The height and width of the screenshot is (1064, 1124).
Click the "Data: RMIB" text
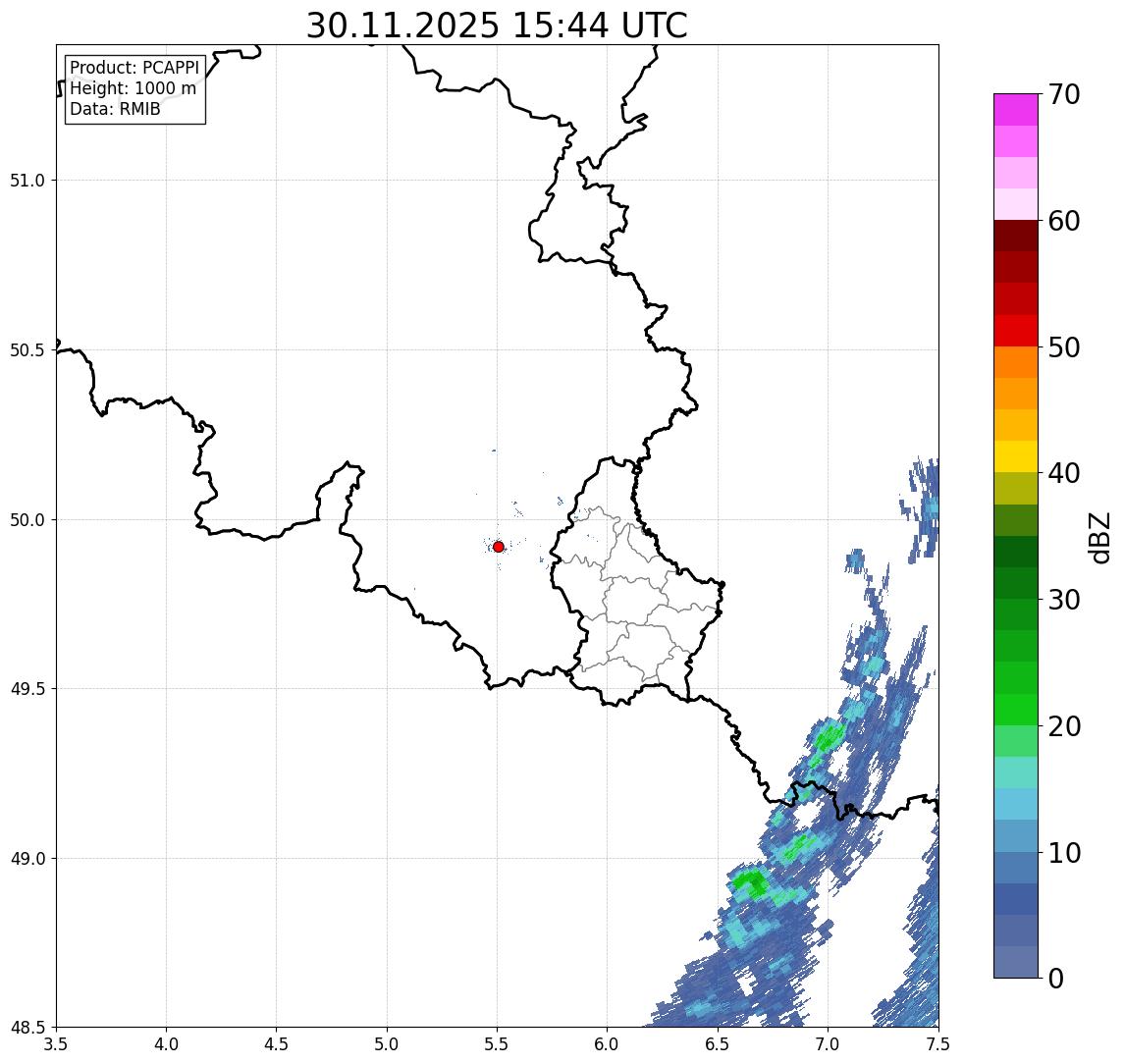[115, 110]
